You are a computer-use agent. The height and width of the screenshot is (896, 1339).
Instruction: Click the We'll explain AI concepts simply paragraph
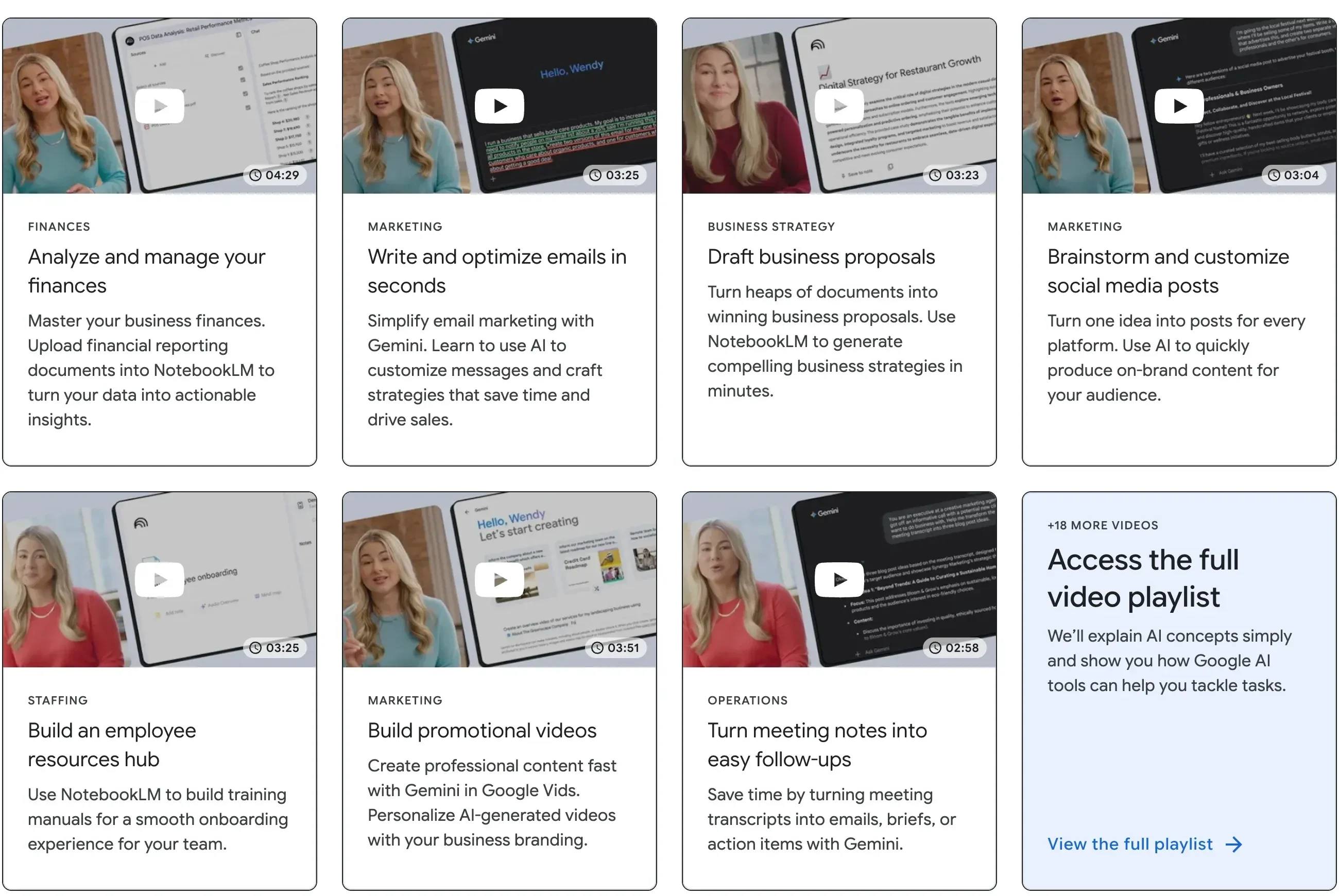coord(1169,660)
